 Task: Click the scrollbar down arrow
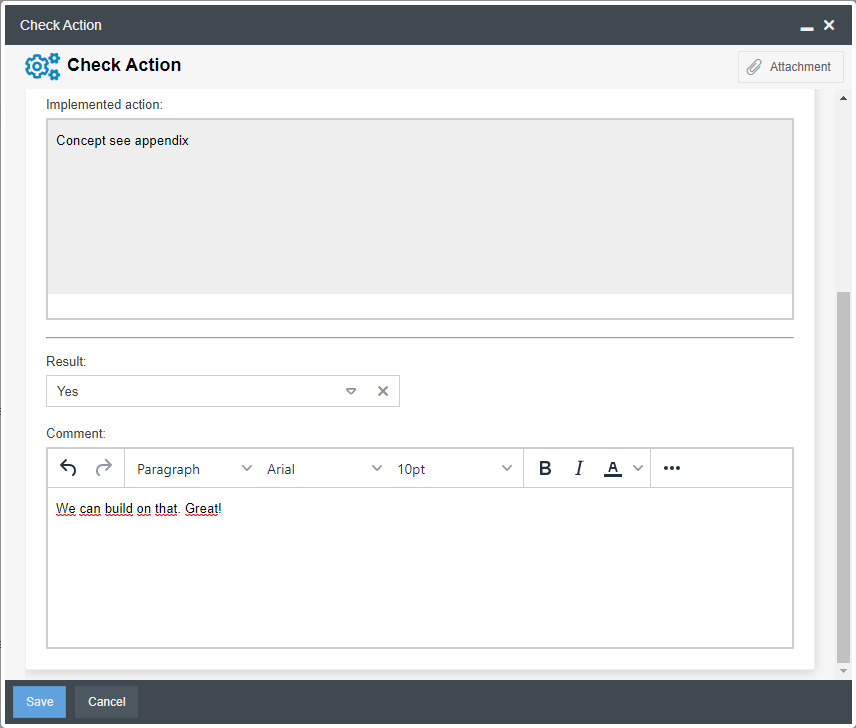tap(843, 670)
